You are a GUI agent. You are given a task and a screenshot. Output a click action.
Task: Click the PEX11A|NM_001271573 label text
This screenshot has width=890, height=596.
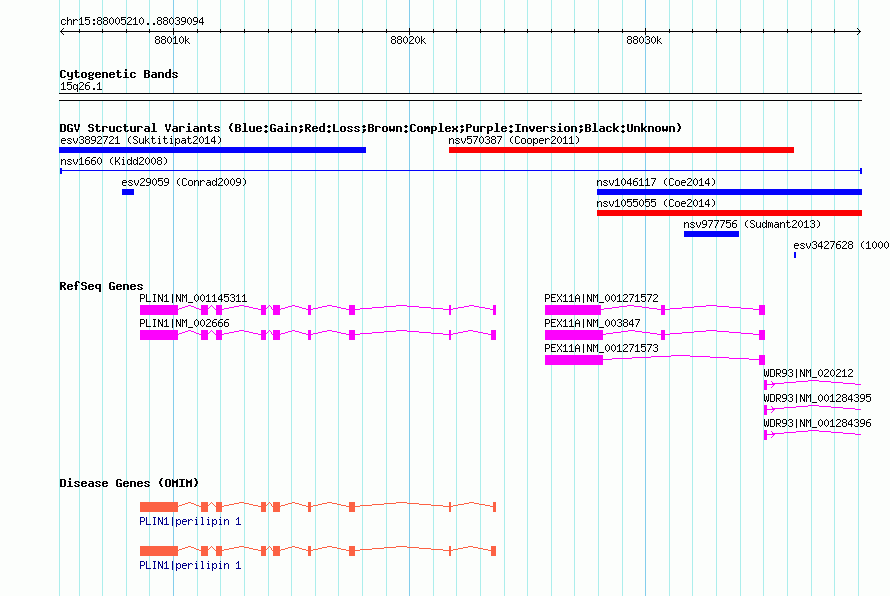(601, 348)
